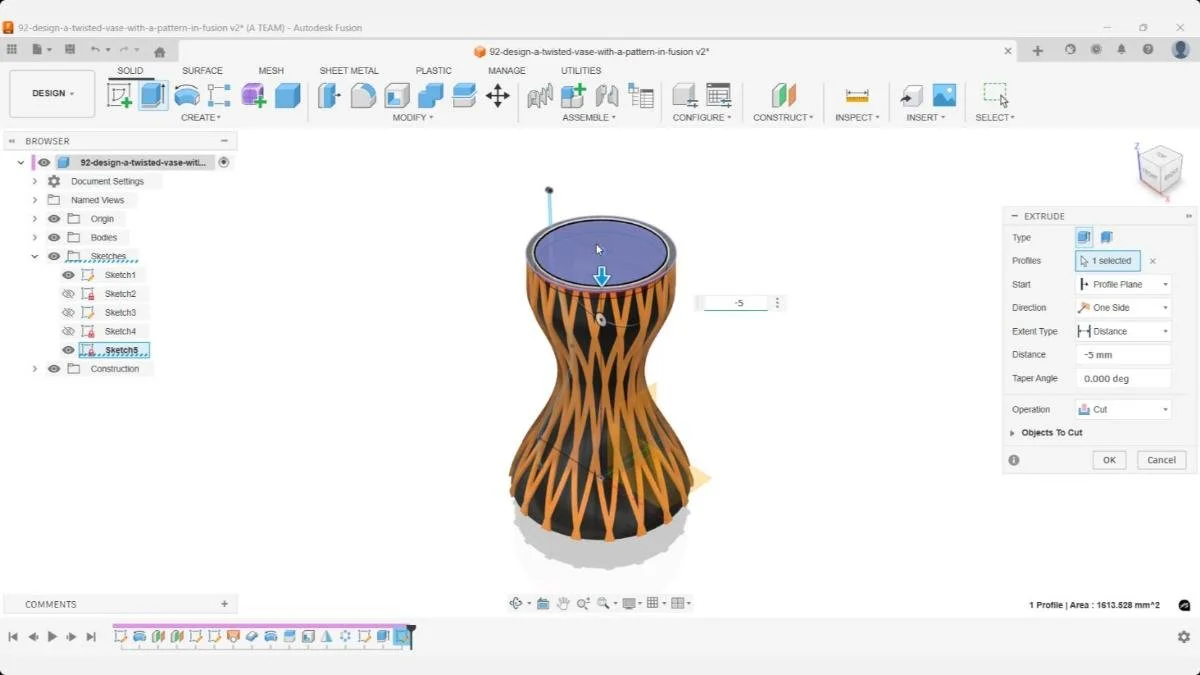Expand the Objects To Cut section
This screenshot has width=1200, height=675.
click(1012, 433)
